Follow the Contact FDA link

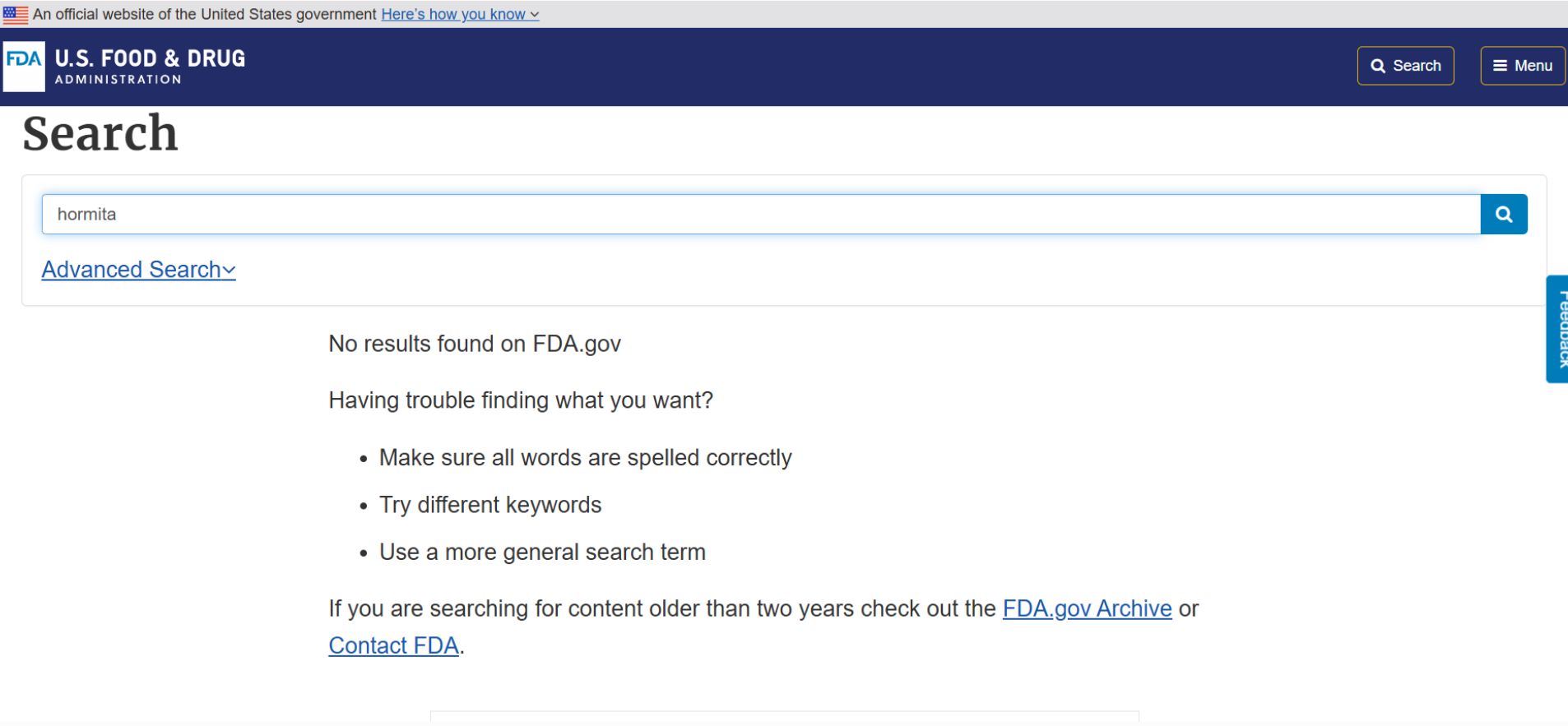(393, 645)
